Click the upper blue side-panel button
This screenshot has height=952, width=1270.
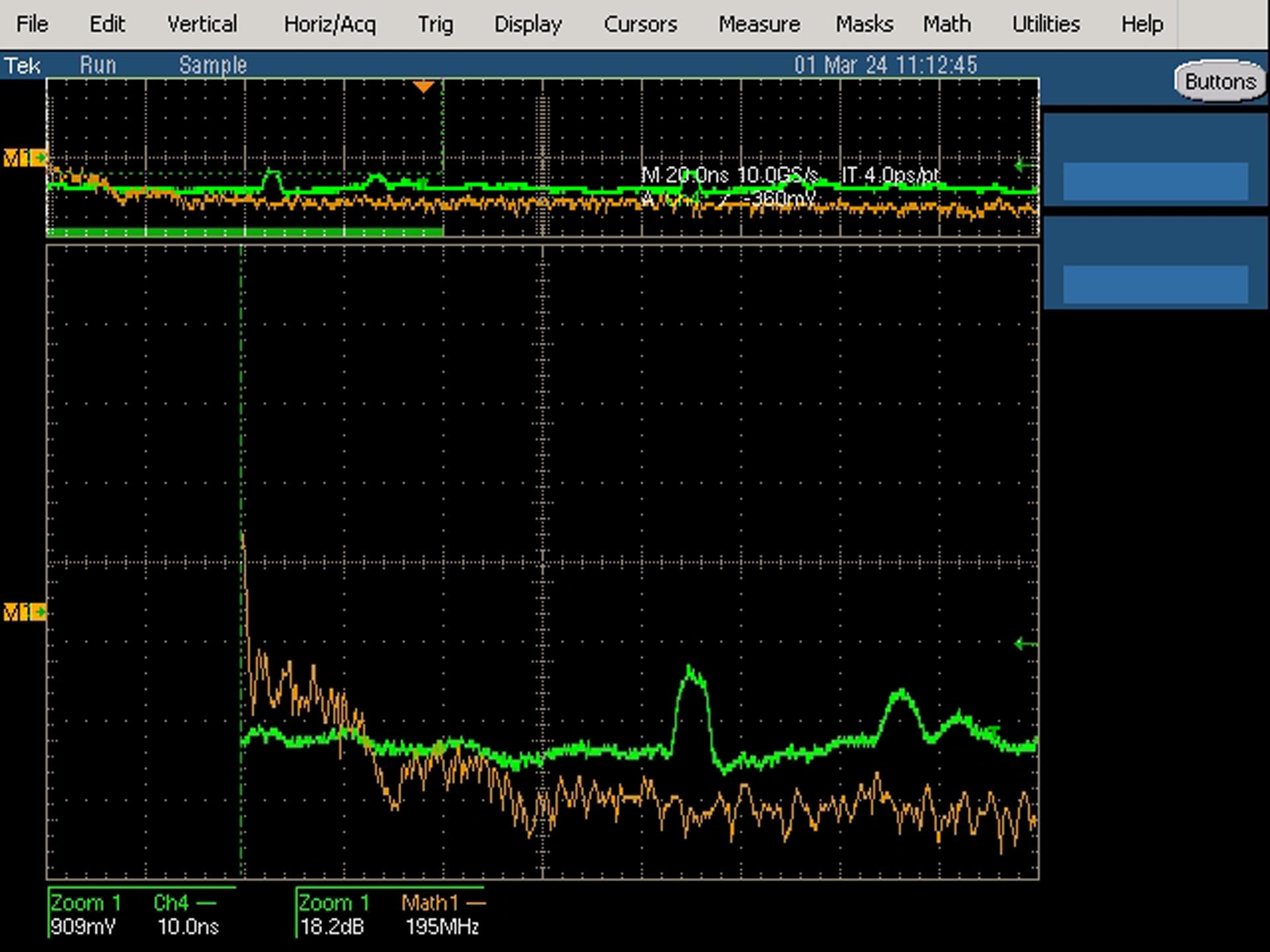1156,181
